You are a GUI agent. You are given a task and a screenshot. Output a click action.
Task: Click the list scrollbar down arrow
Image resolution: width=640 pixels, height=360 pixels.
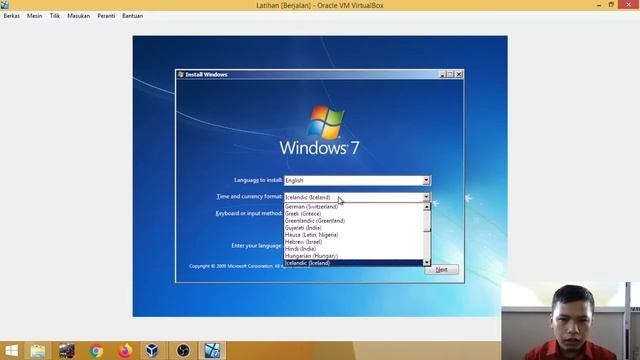tap(427, 262)
